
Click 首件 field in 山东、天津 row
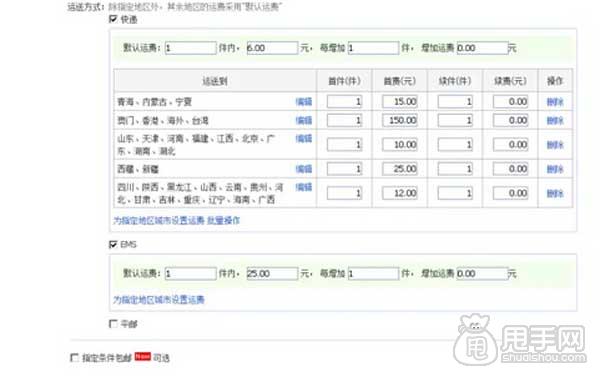pos(344,145)
